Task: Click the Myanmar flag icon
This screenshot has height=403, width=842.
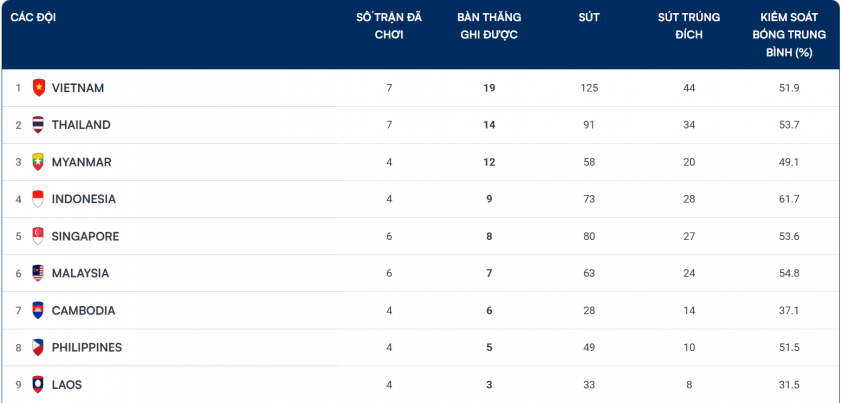Action: tap(38, 162)
